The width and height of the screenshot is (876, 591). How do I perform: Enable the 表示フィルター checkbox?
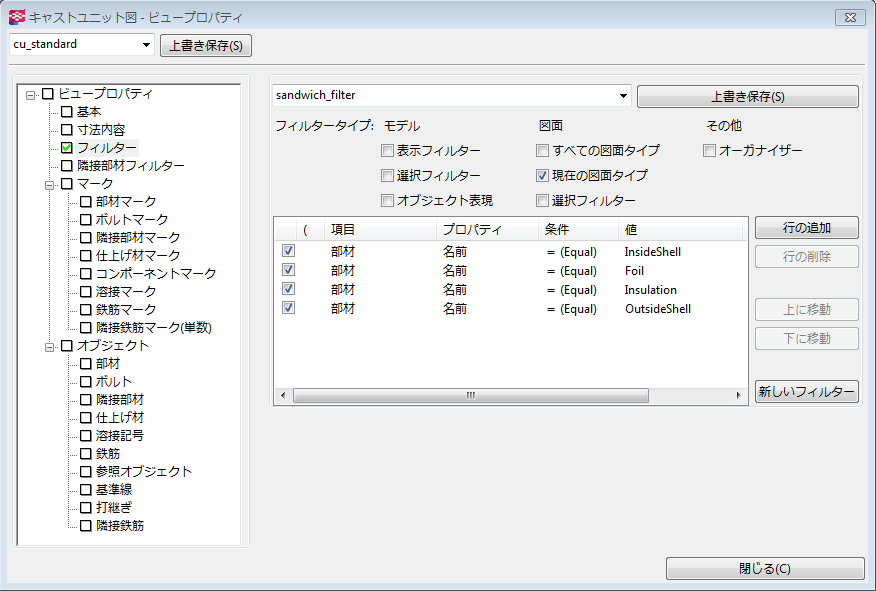(387, 151)
